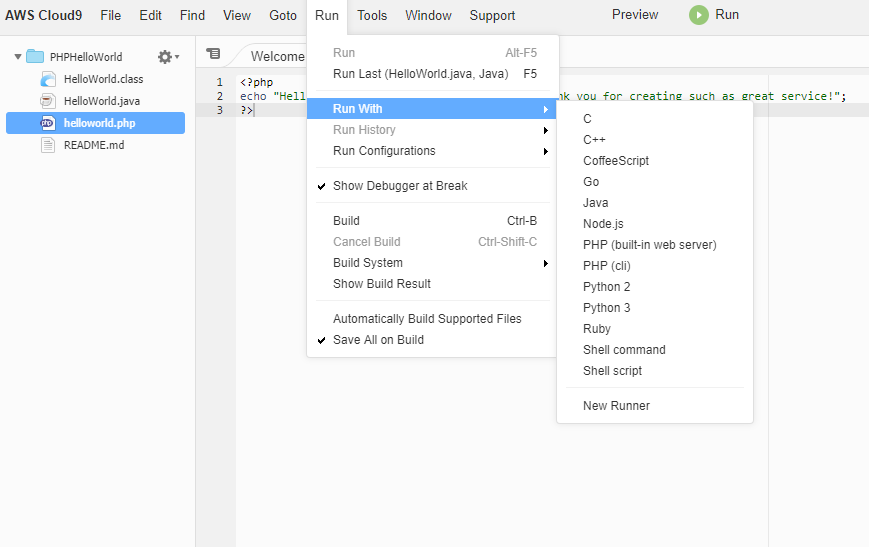The height and width of the screenshot is (547, 869).
Task: Choose Run Last (HelloWorld.java, Java)
Action: click(431, 74)
